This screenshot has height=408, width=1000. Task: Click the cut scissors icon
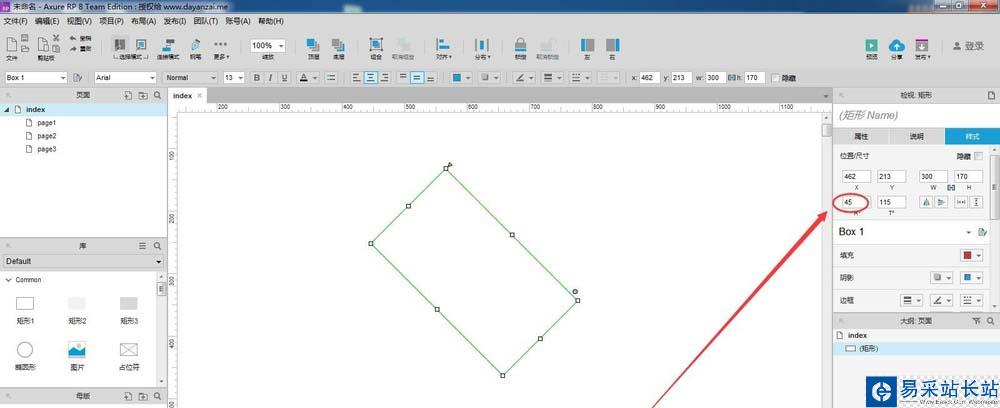coord(56,38)
